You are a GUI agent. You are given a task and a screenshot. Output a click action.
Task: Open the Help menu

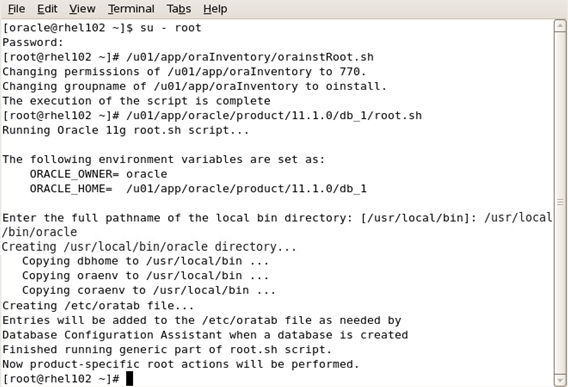[215, 9]
